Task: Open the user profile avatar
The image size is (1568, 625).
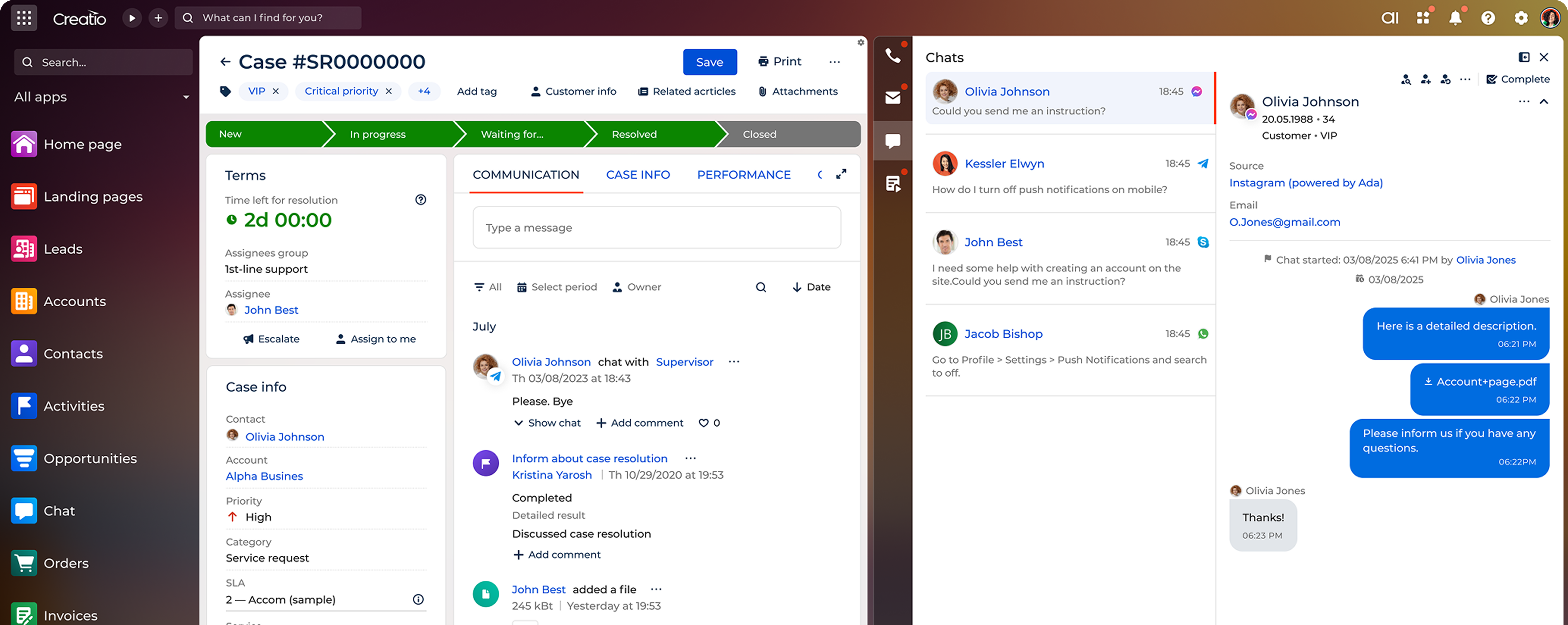Action: (x=1550, y=18)
